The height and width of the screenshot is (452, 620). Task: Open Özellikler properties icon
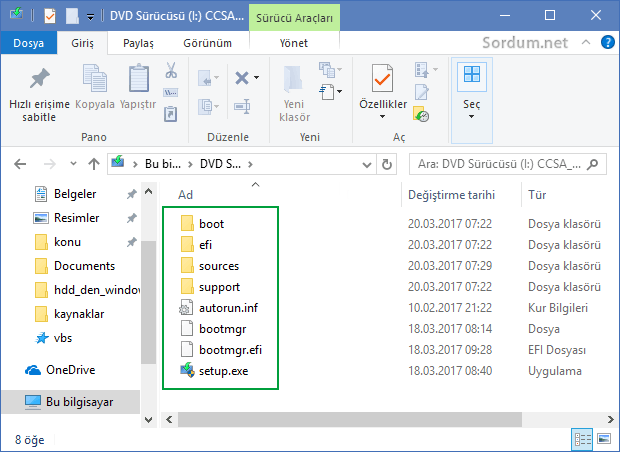[x=382, y=78]
